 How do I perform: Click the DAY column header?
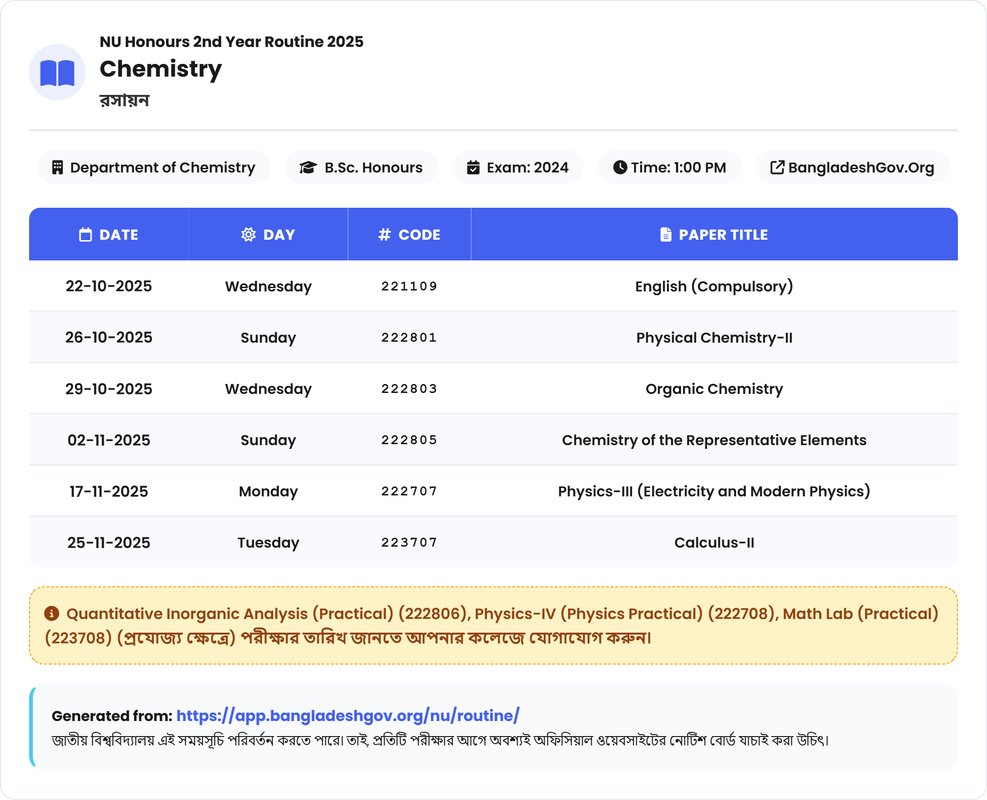(x=268, y=235)
